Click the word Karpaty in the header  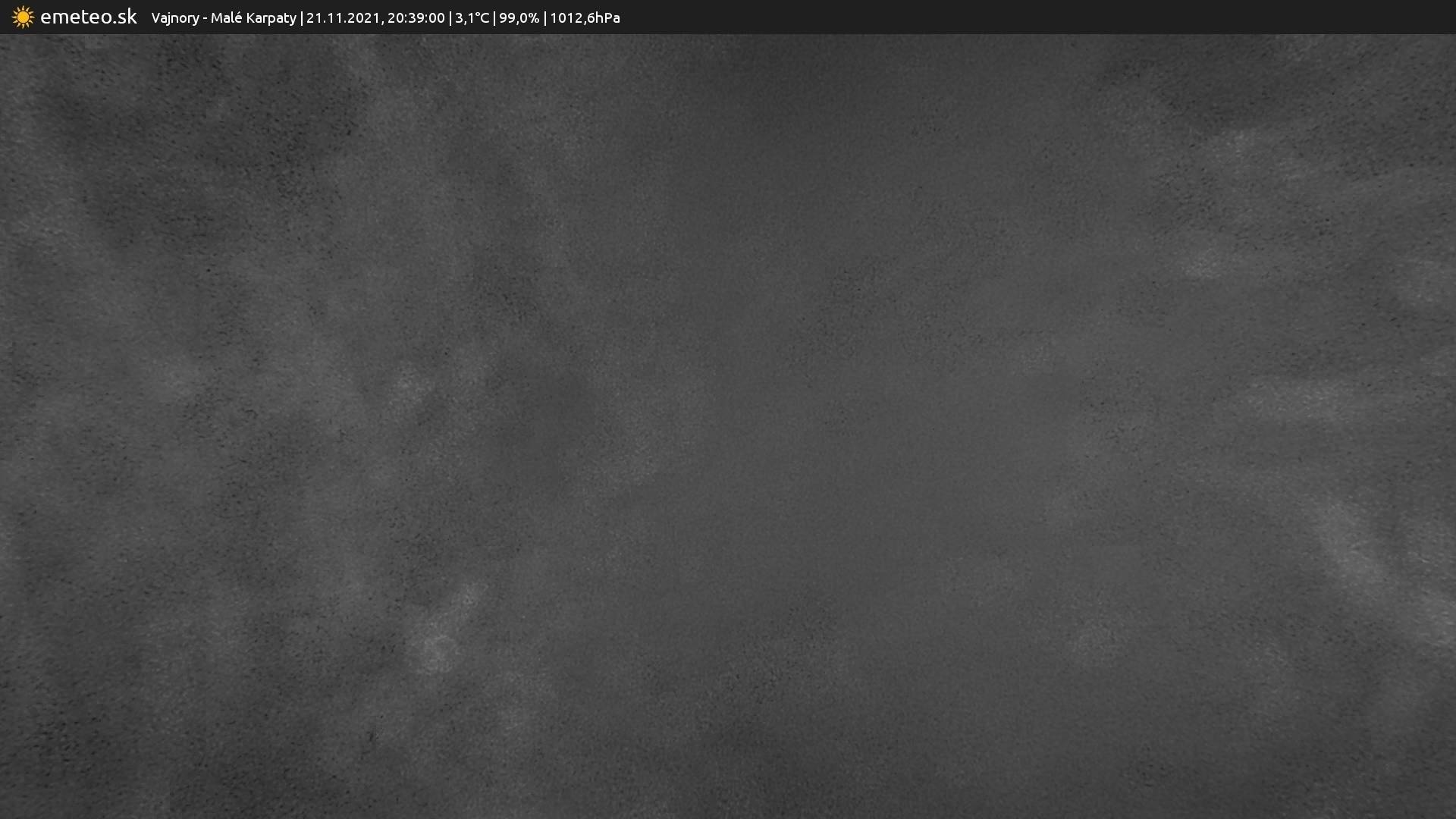click(271, 18)
